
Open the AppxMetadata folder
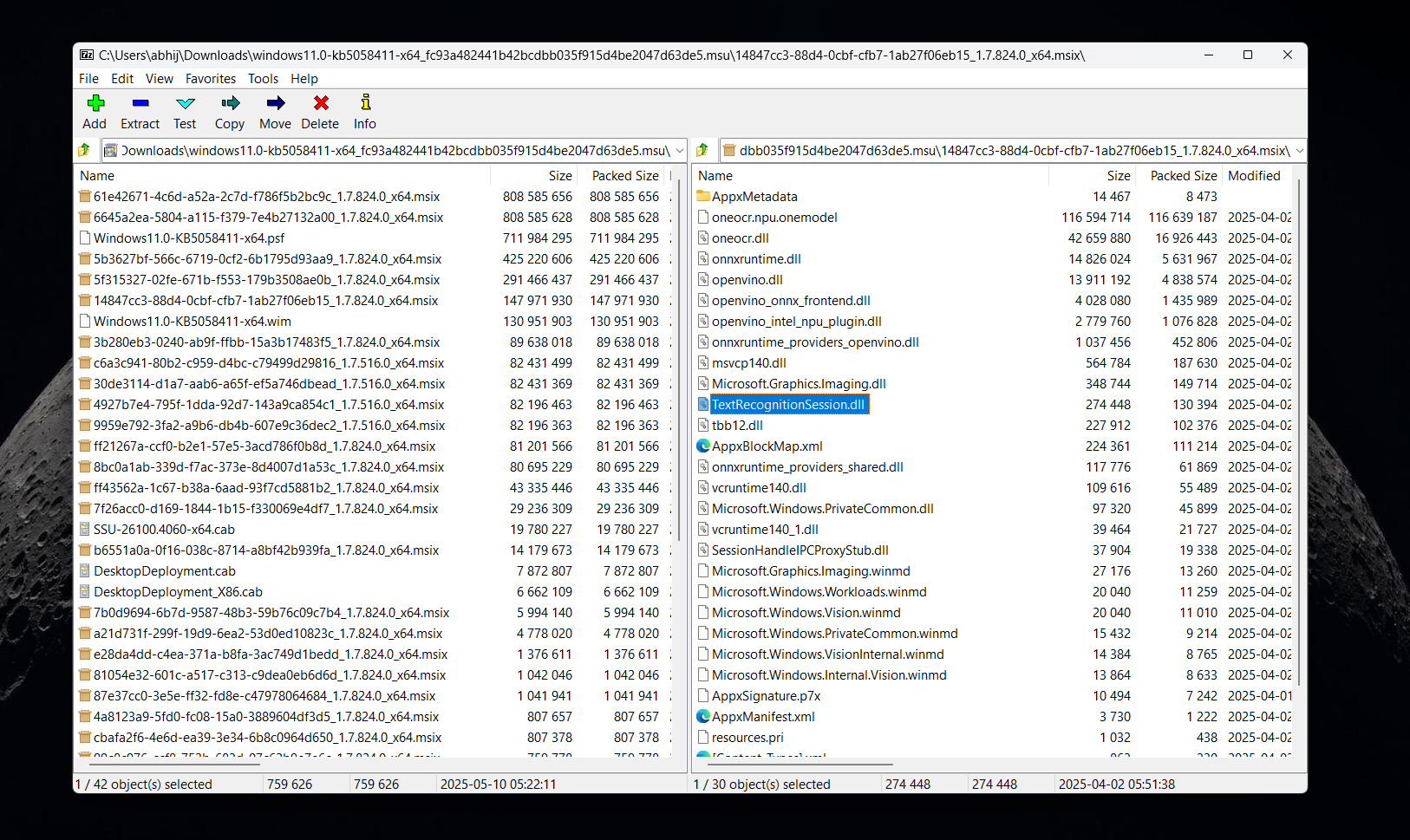click(x=754, y=196)
